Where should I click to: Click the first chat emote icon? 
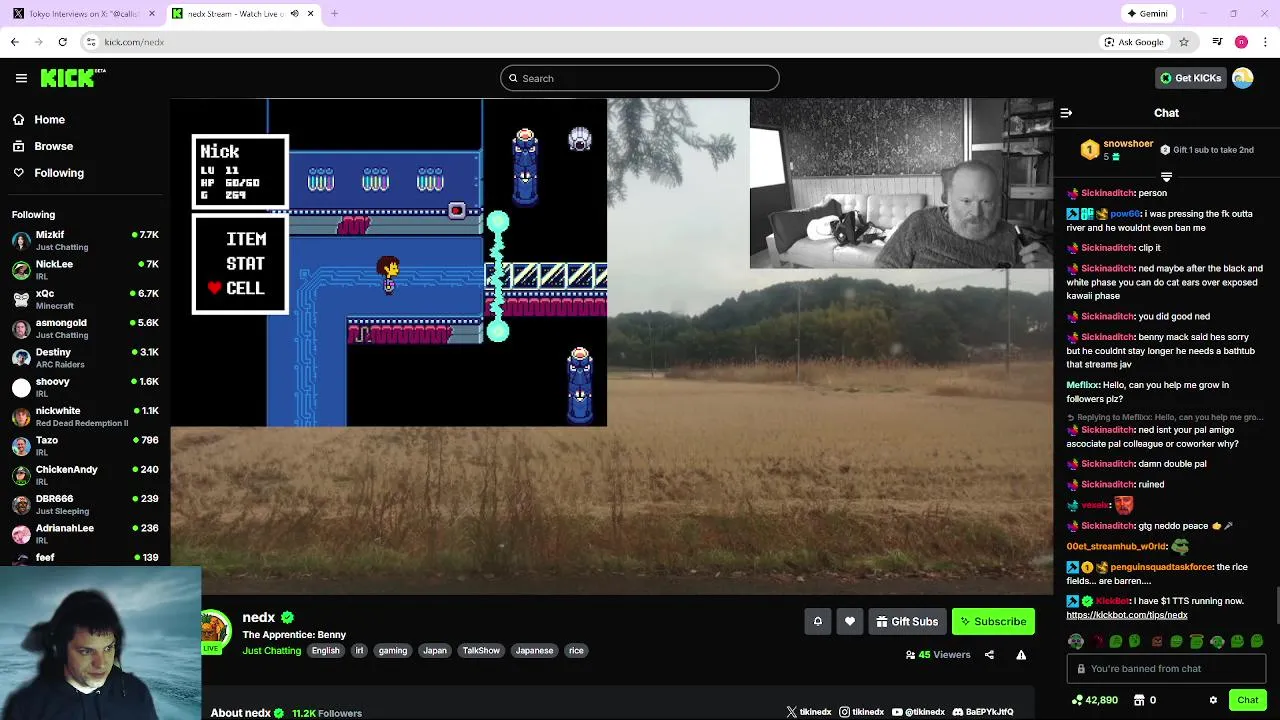click(1075, 642)
